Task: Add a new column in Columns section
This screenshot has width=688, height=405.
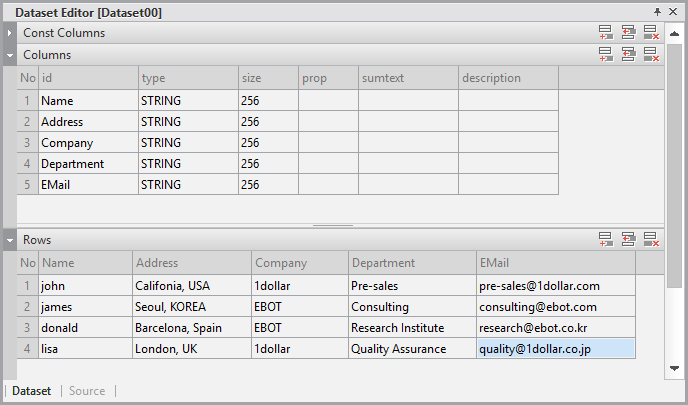Action: click(606, 55)
